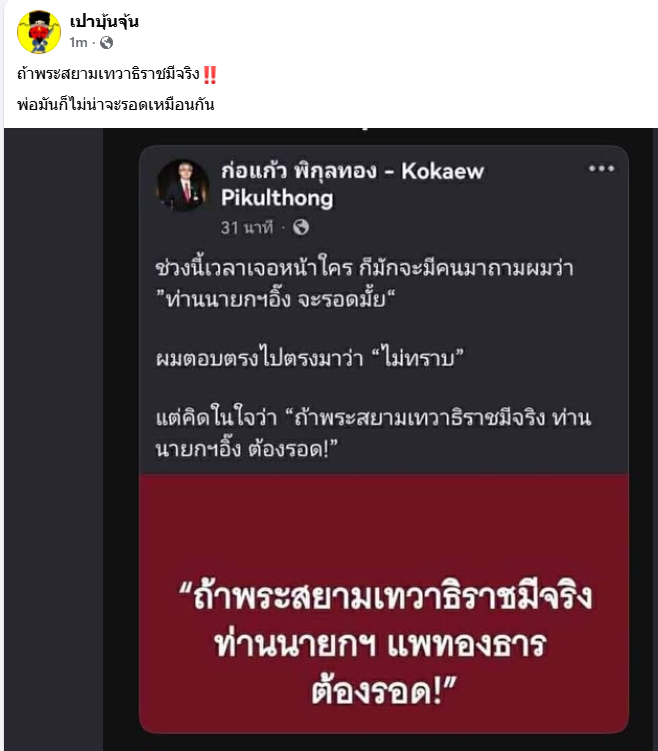Click the paragraph starting ช่วงนี้เวลาเจอหน้าใคร
This screenshot has width=658, height=751.
pos(364,284)
